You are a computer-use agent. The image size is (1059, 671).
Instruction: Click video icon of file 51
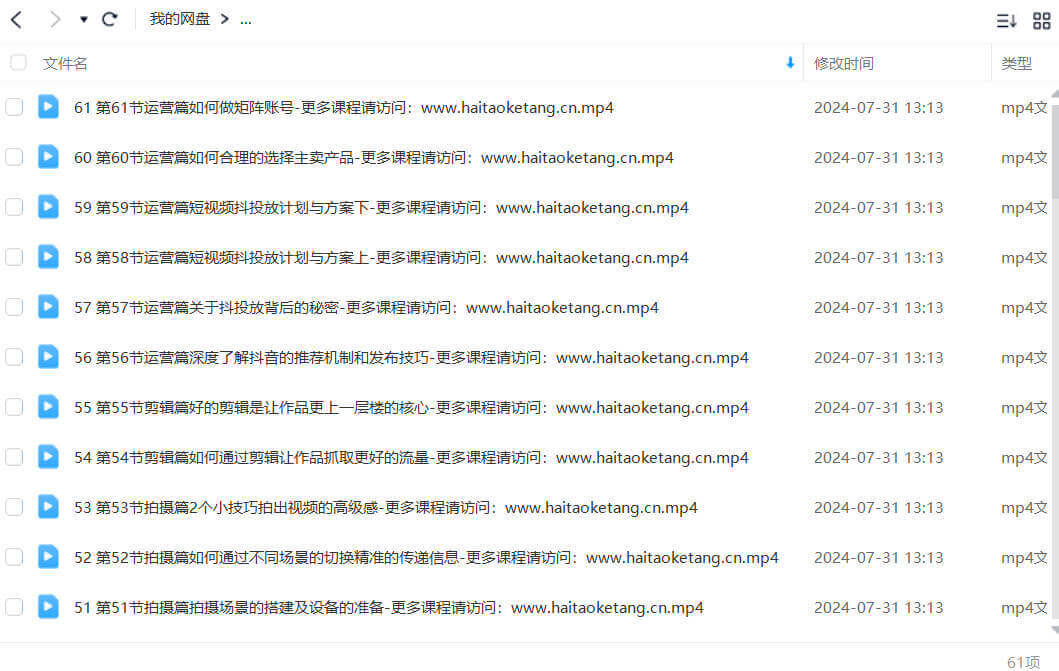(x=48, y=606)
